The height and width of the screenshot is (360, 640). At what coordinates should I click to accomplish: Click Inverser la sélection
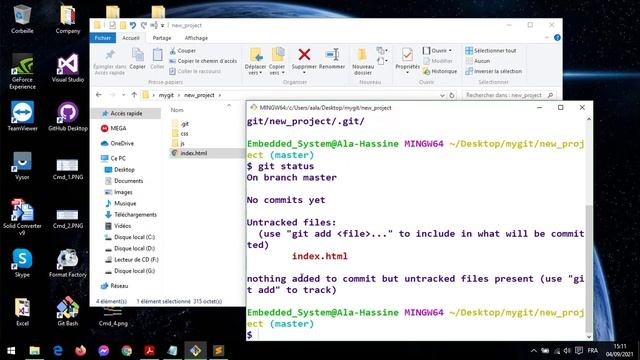point(493,71)
